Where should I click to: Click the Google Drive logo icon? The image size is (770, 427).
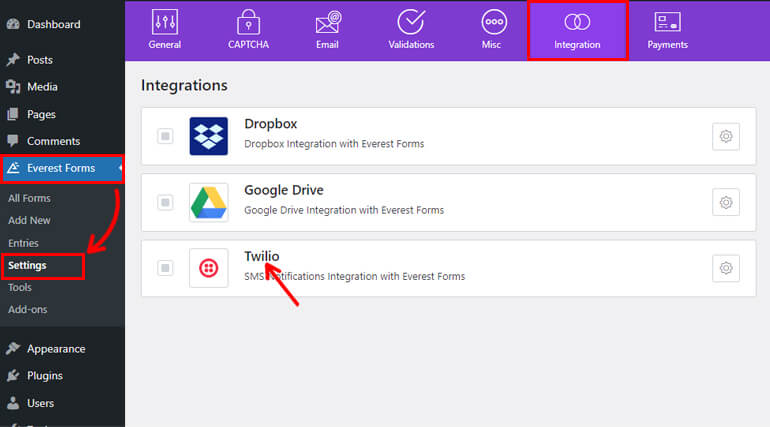pyautogui.click(x=209, y=202)
